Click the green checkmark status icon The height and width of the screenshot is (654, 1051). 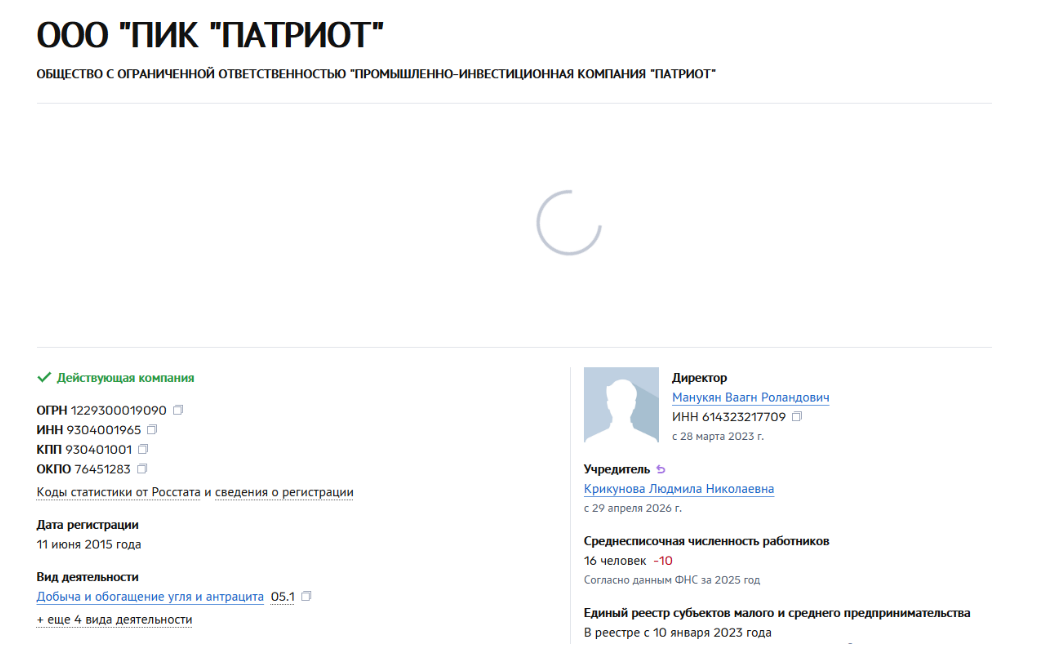tap(44, 378)
